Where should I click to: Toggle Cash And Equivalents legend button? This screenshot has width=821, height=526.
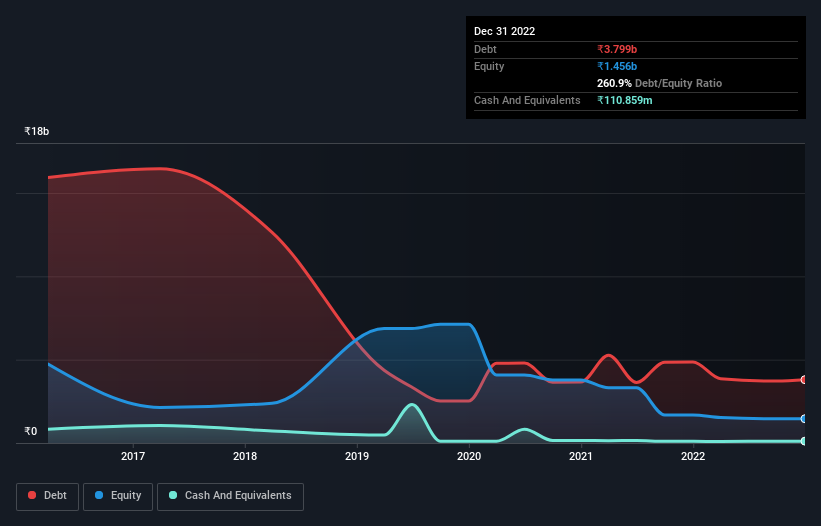(x=230, y=496)
